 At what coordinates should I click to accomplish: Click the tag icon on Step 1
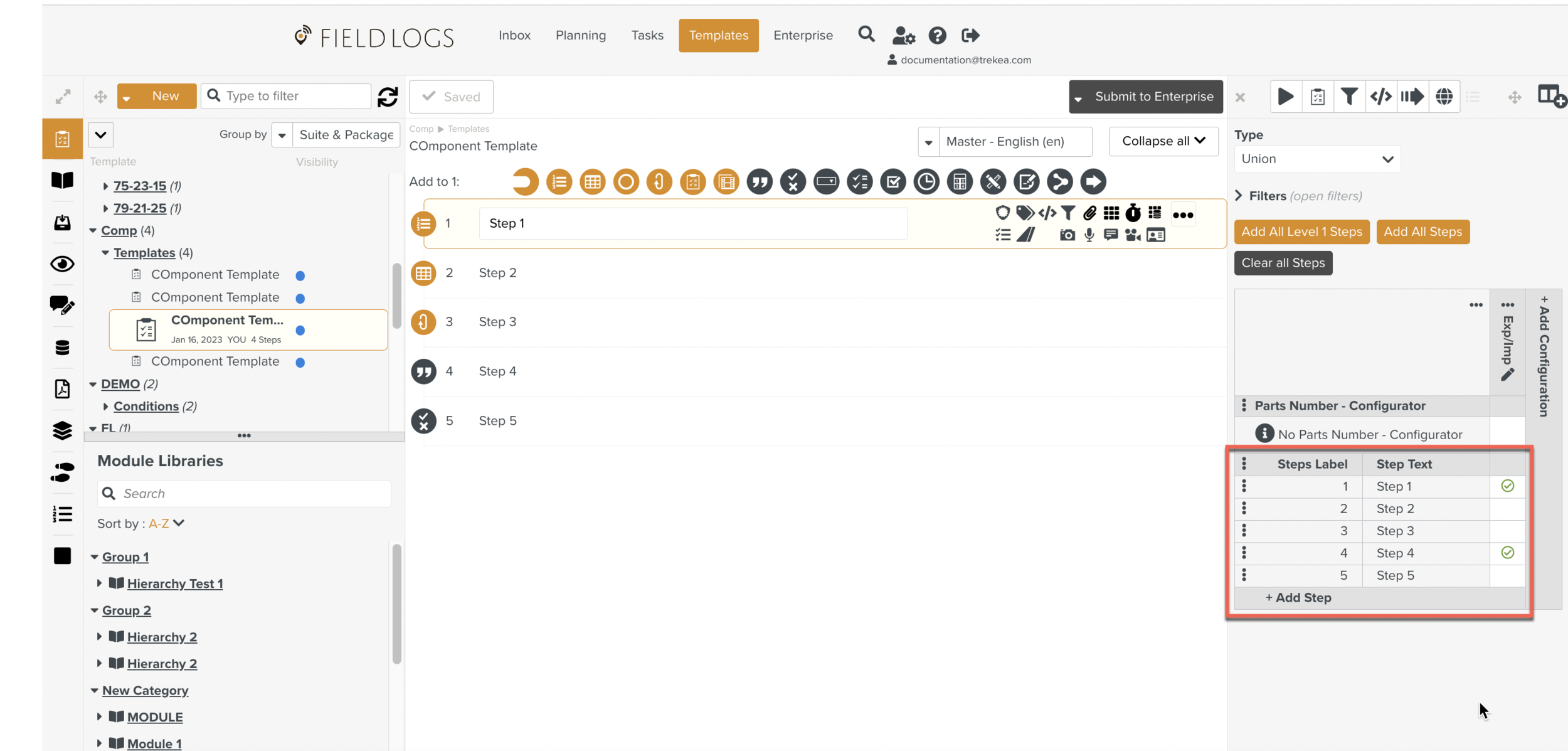pos(1025,213)
